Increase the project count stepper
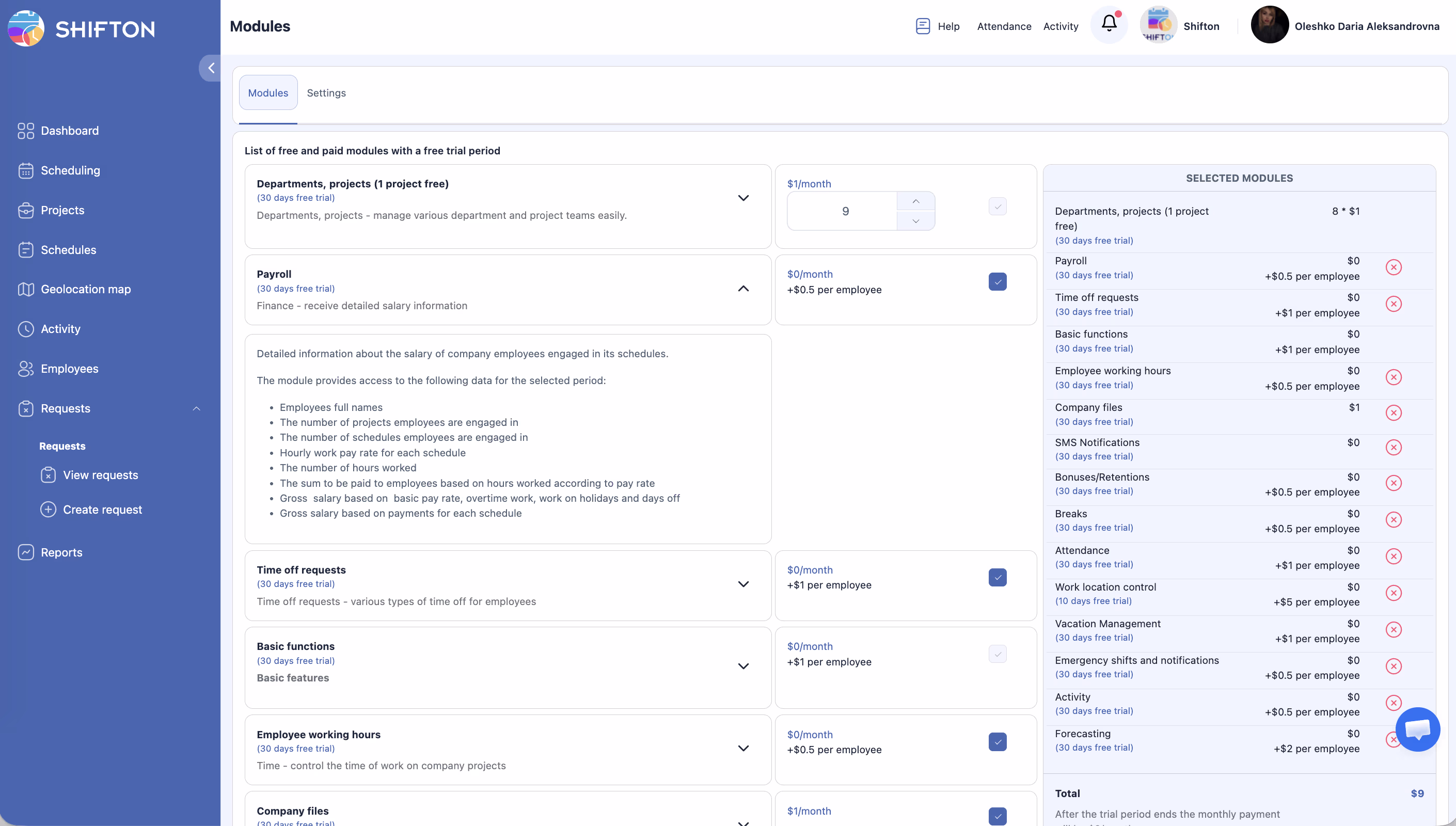Image resolution: width=1456 pixels, height=826 pixels. [x=915, y=201]
